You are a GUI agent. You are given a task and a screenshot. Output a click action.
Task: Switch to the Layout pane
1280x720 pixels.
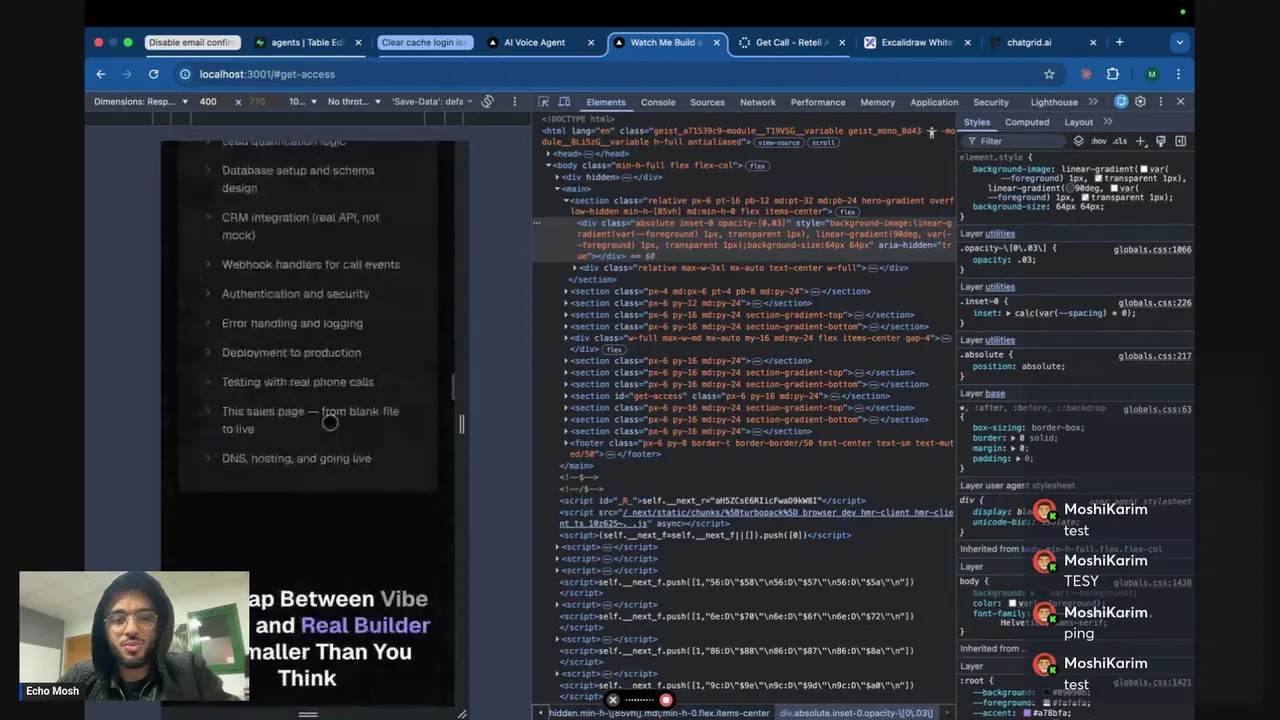coord(1078,122)
